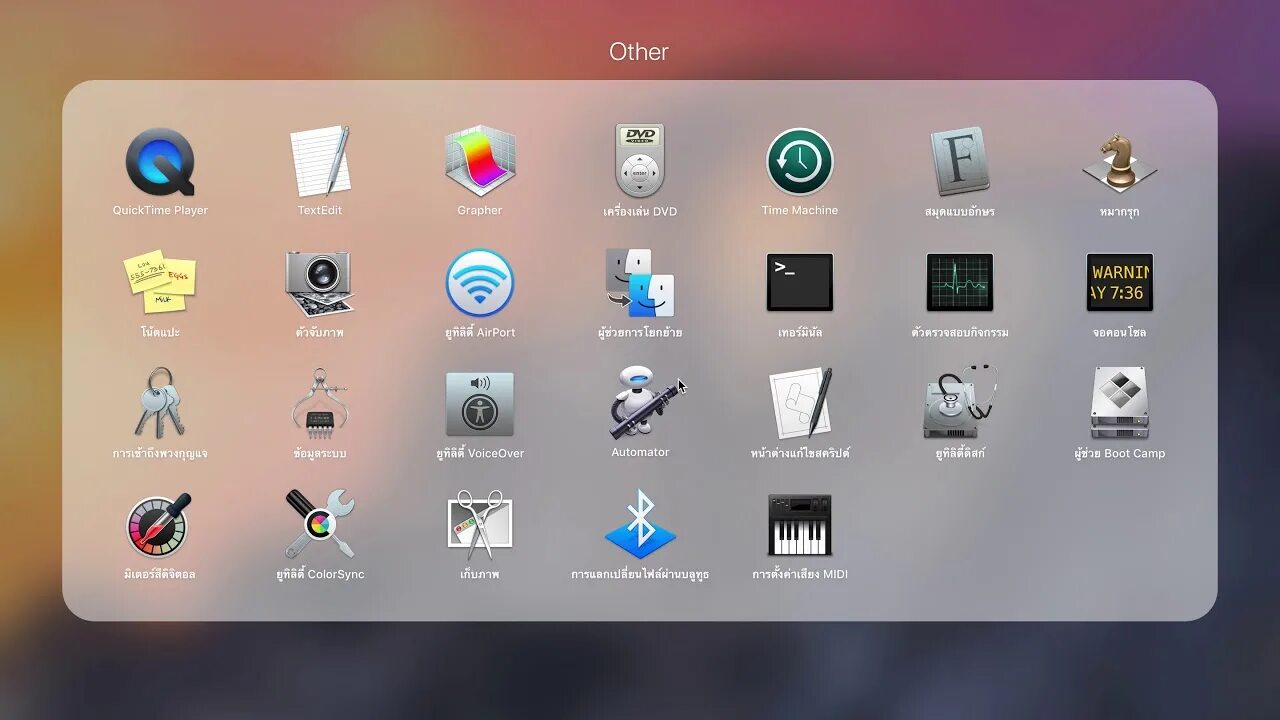
Task: Launch the Image Capture camera icon
Action: [x=320, y=283]
